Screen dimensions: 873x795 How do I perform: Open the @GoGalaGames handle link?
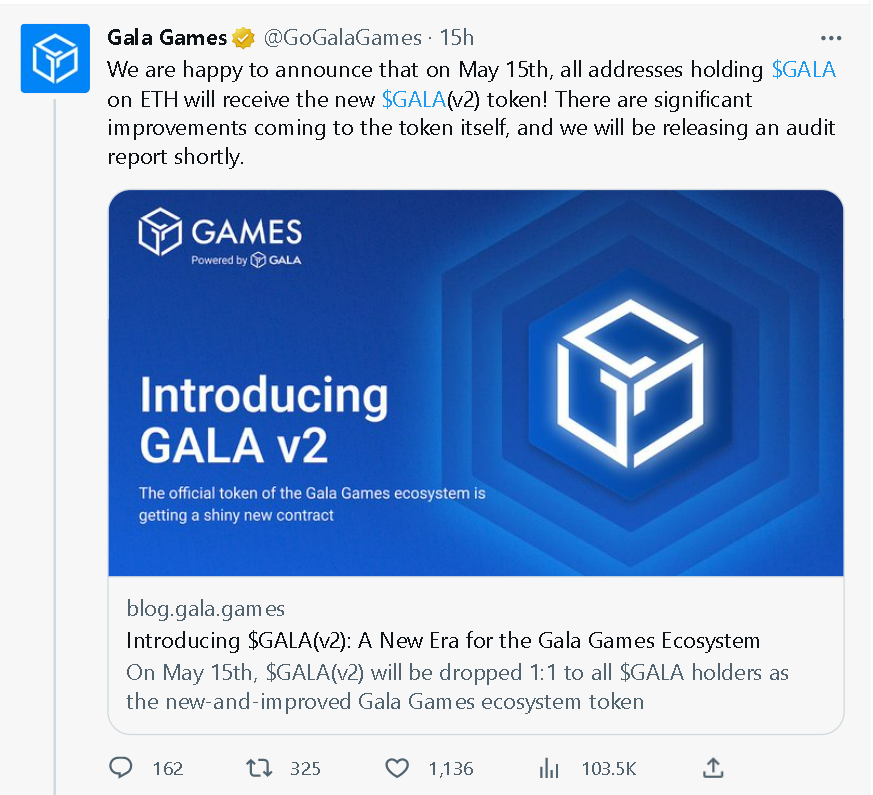342,38
